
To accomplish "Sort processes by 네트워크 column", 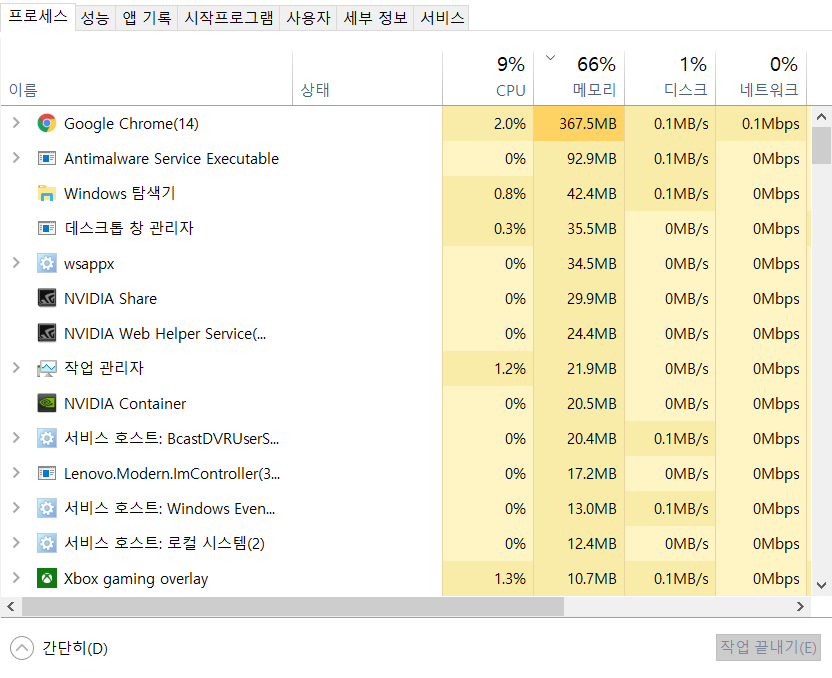I will coord(761,79).
